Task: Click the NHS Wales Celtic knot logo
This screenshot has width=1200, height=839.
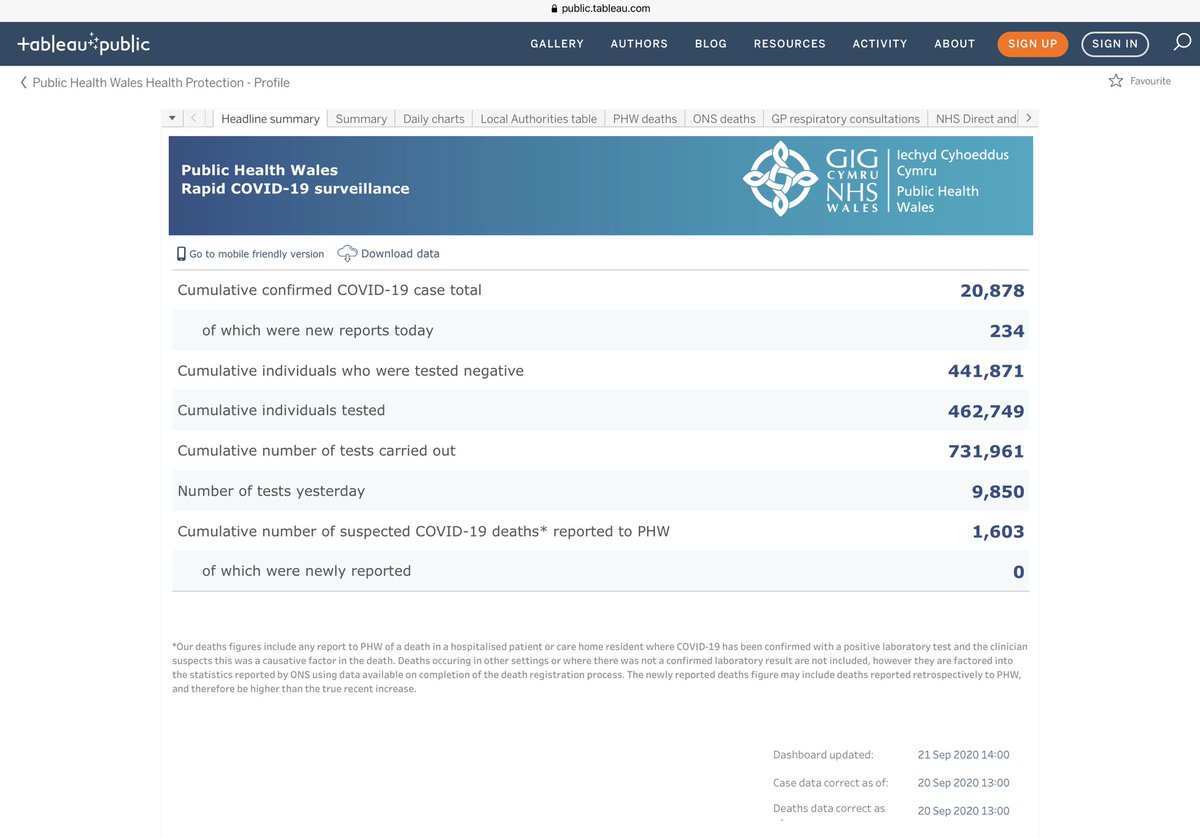Action: (x=780, y=179)
